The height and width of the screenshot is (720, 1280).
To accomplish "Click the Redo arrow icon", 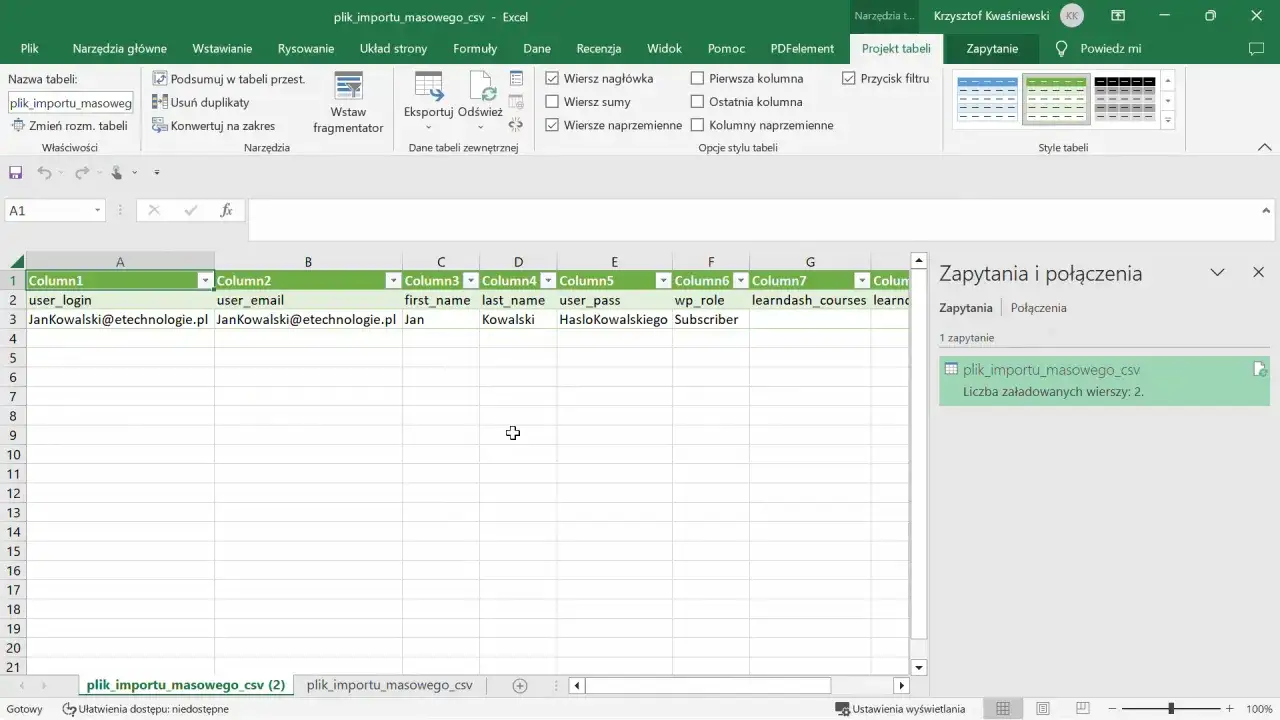I will (82, 172).
